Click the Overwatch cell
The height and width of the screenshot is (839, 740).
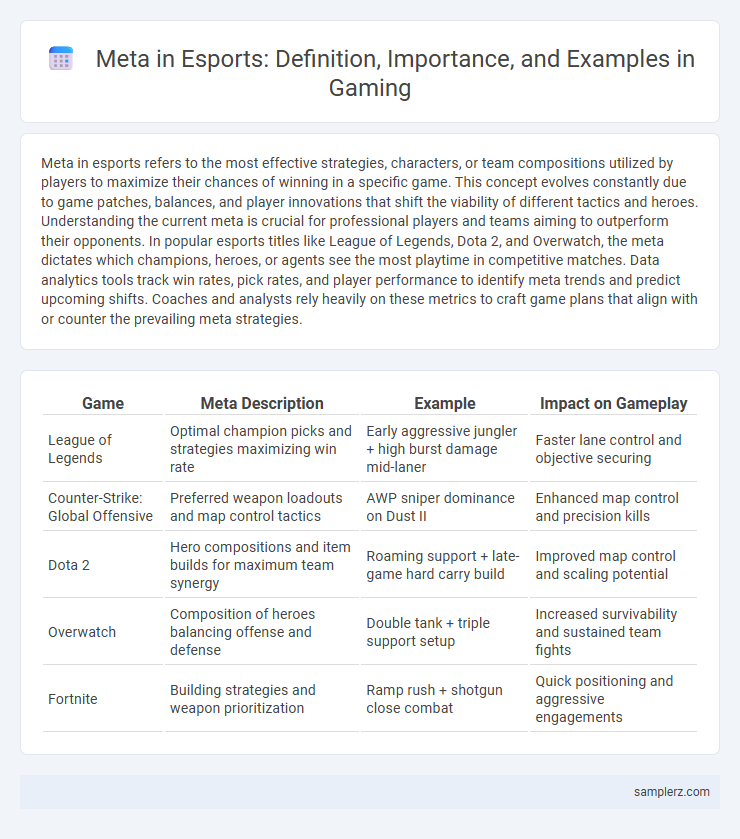(103, 632)
